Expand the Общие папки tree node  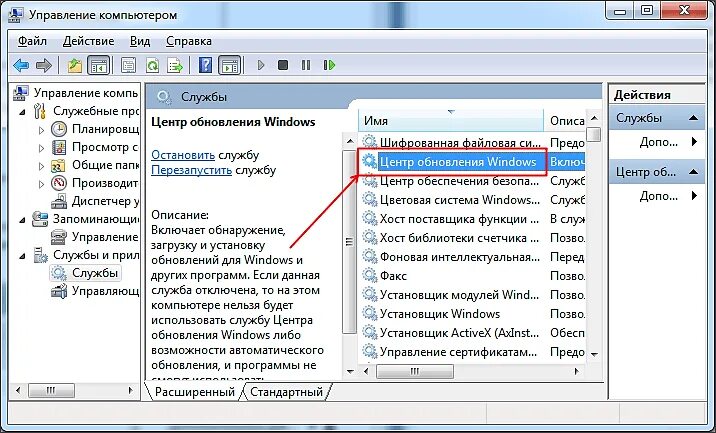coord(41,166)
